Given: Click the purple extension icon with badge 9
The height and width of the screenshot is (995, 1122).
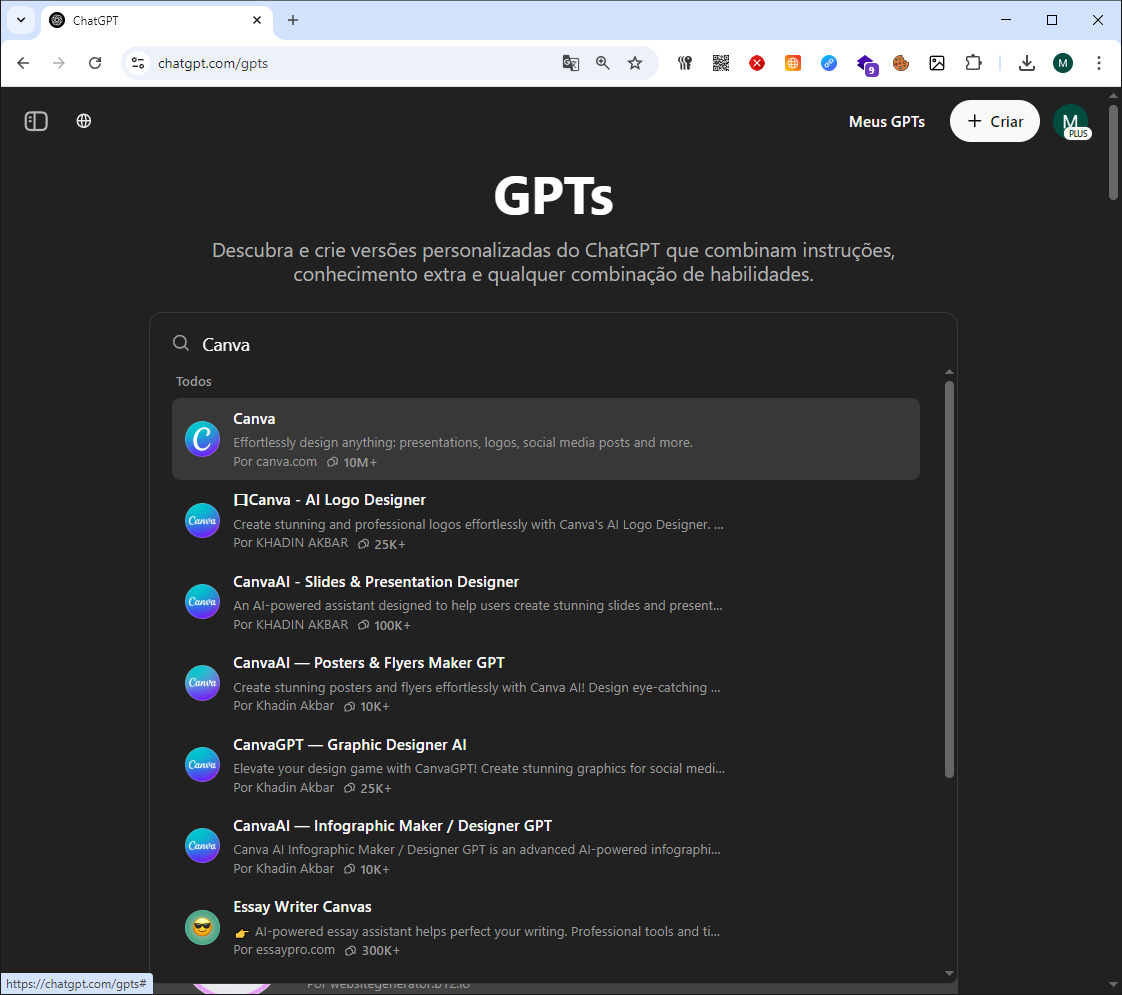Looking at the screenshot, I should 866,64.
